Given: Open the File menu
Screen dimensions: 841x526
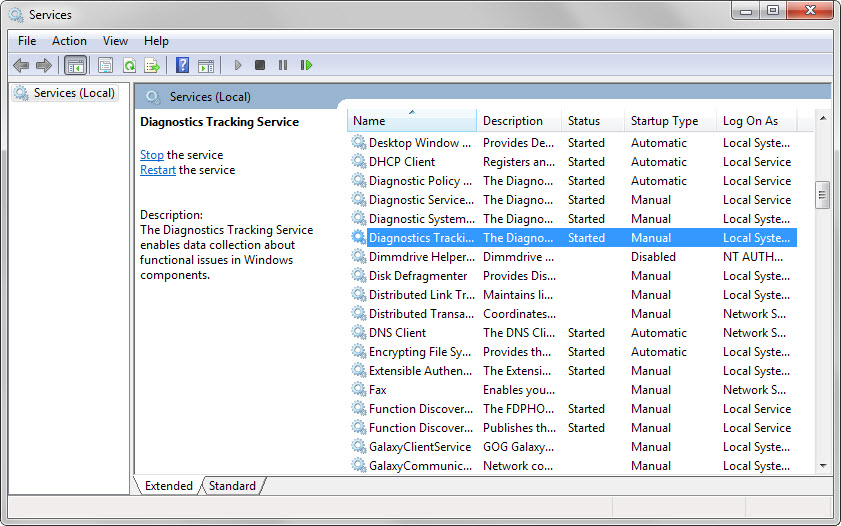Looking at the screenshot, I should [x=27, y=41].
